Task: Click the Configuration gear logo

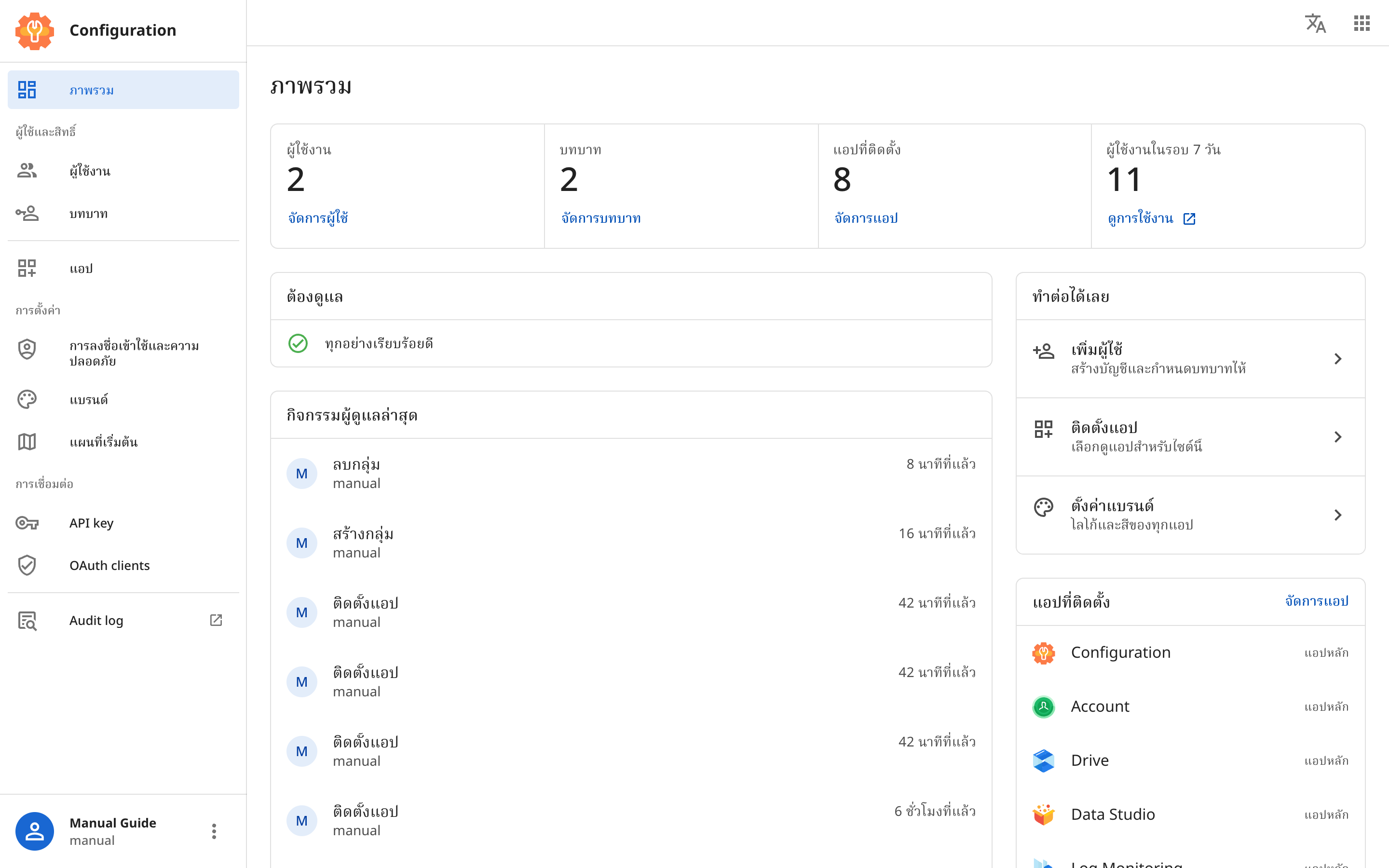Action: pyautogui.click(x=34, y=30)
